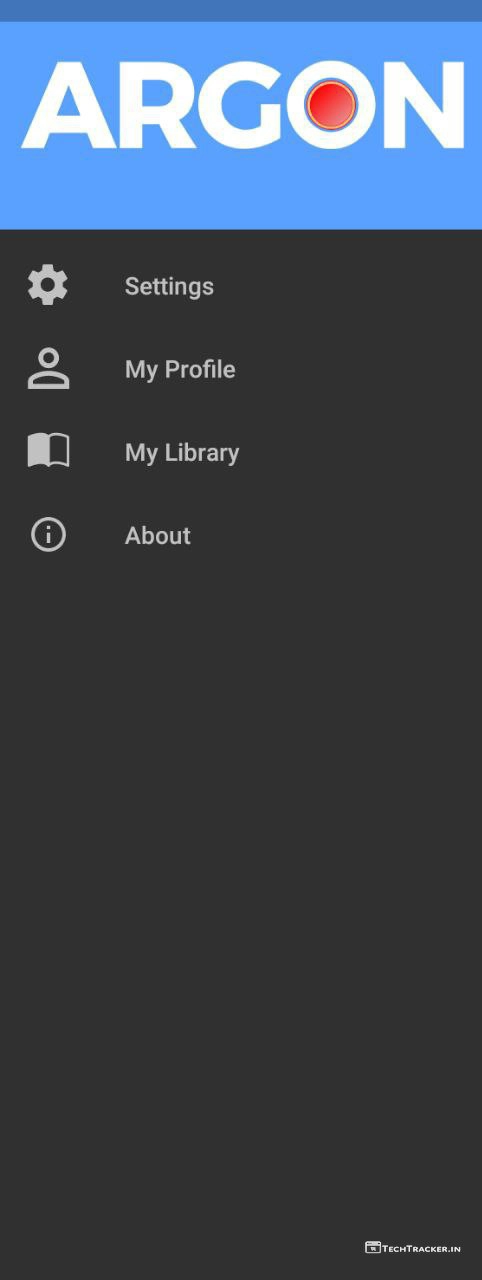Click the letter G in the ARGON banner
The image size is (482, 1280).
coord(240,105)
